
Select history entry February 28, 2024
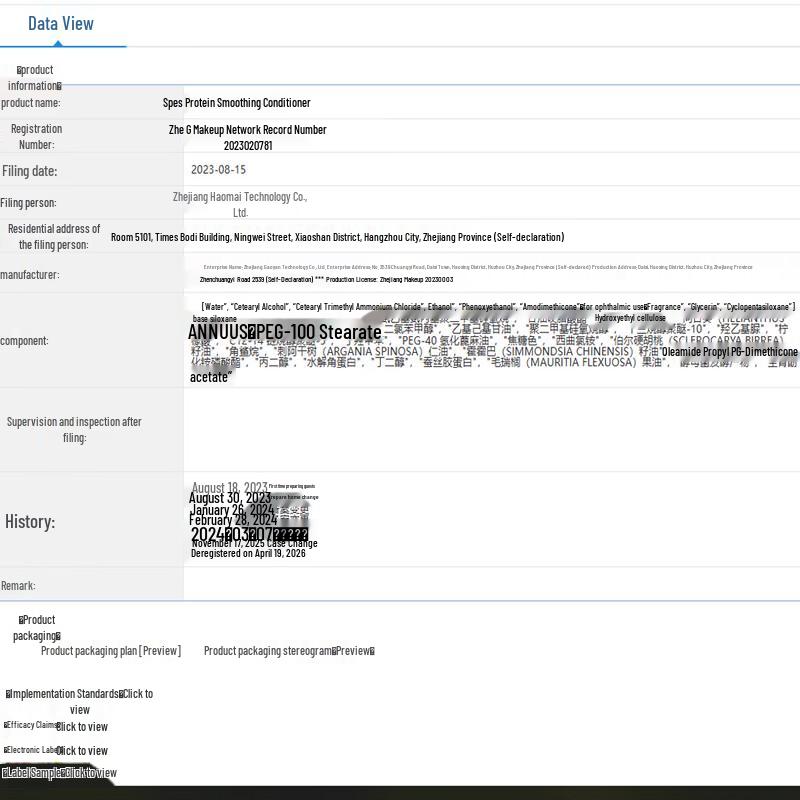tap(233, 520)
